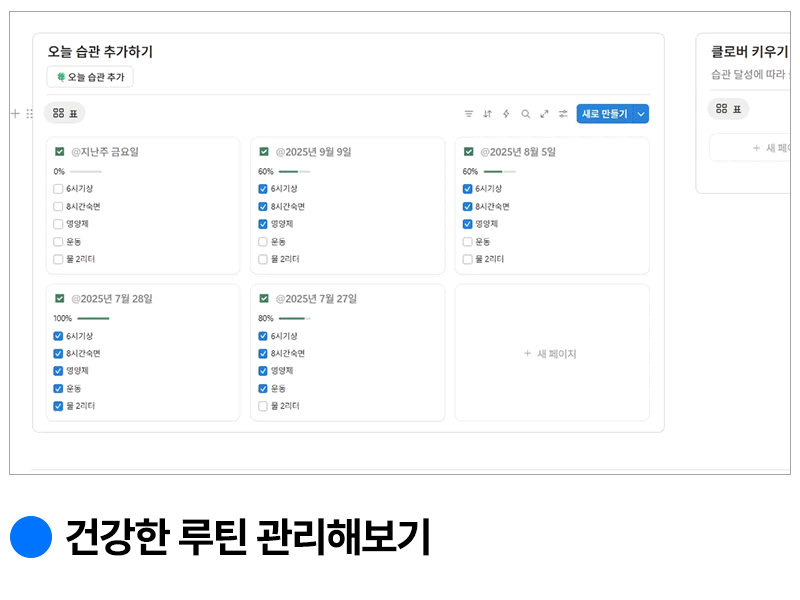
Task: Uncheck 운동 on the 2025년 7월 27일 card
Action: click(x=263, y=389)
